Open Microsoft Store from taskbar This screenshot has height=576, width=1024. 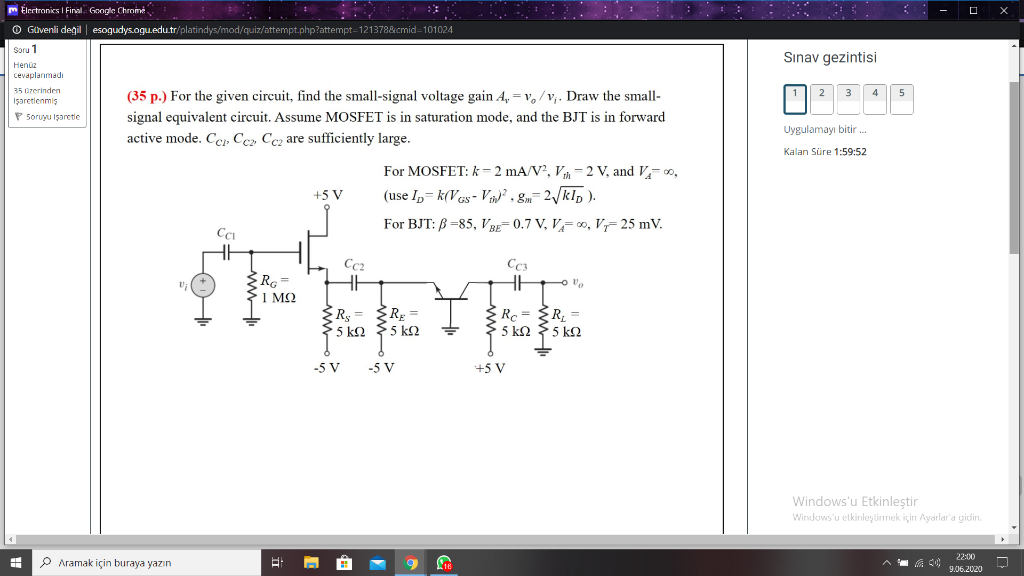(x=344, y=562)
